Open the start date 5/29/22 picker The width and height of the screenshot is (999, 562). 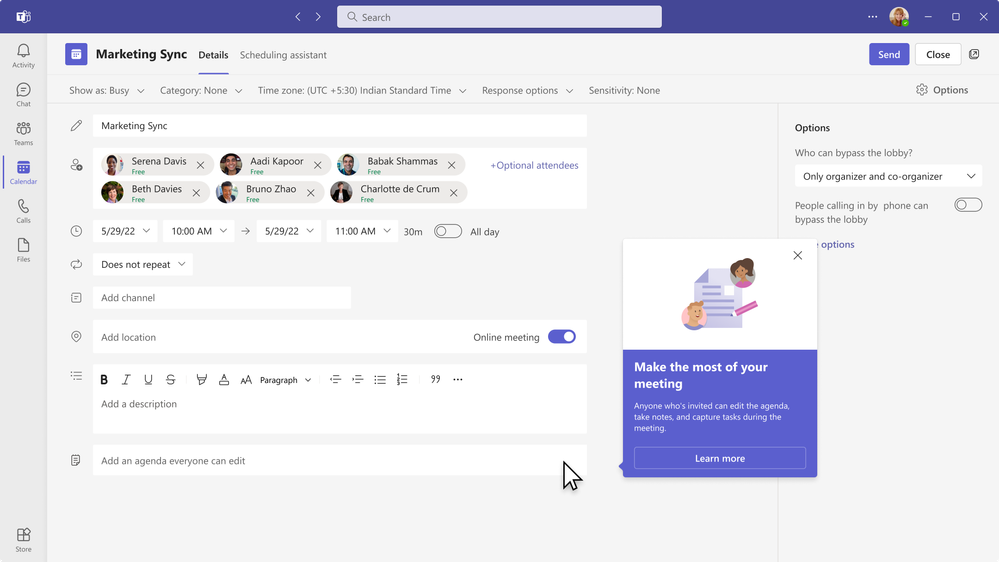pyautogui.click(x=125, y=231)
